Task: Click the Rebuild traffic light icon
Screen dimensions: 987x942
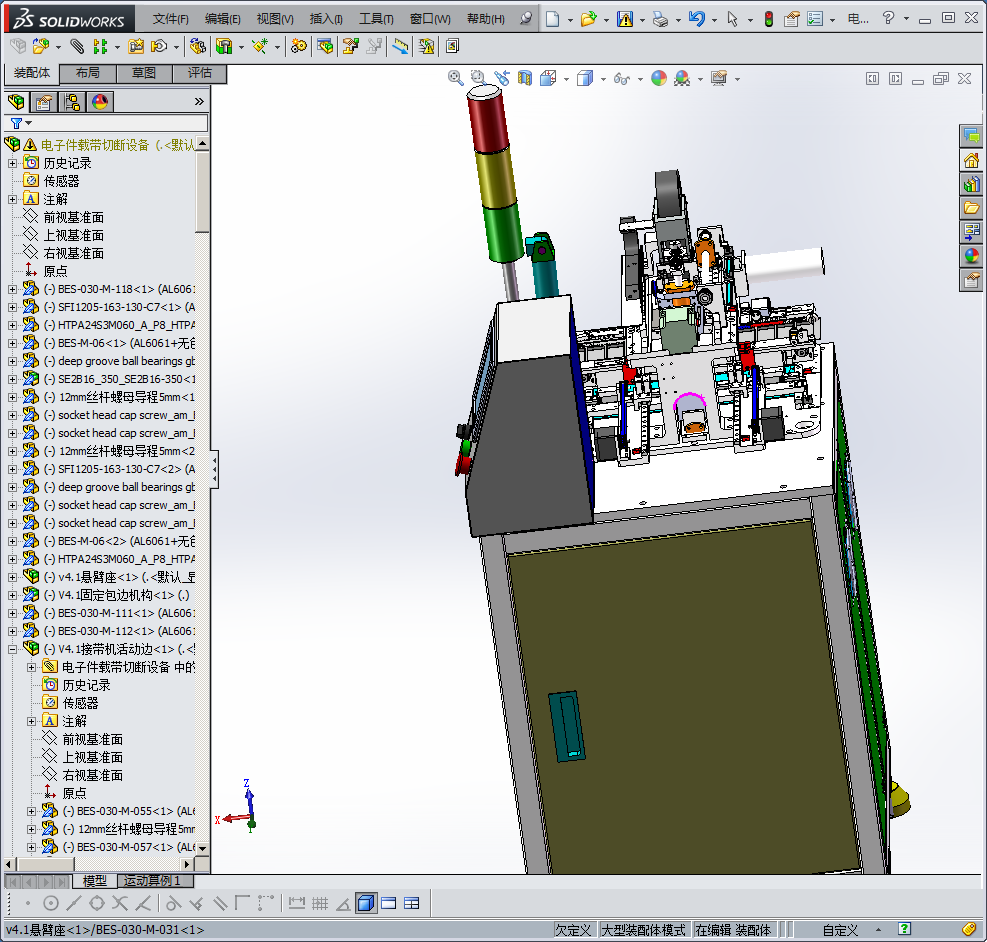Action: (769, 19)
